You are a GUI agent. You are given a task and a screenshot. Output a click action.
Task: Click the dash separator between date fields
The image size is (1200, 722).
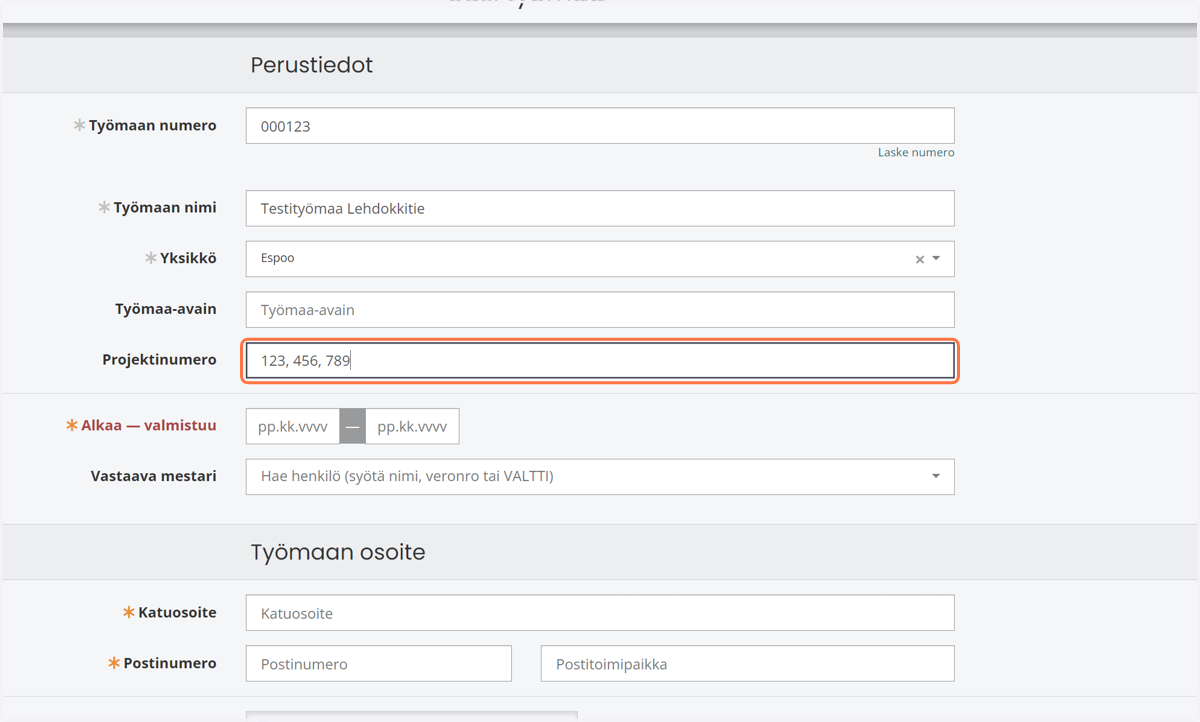352,426
